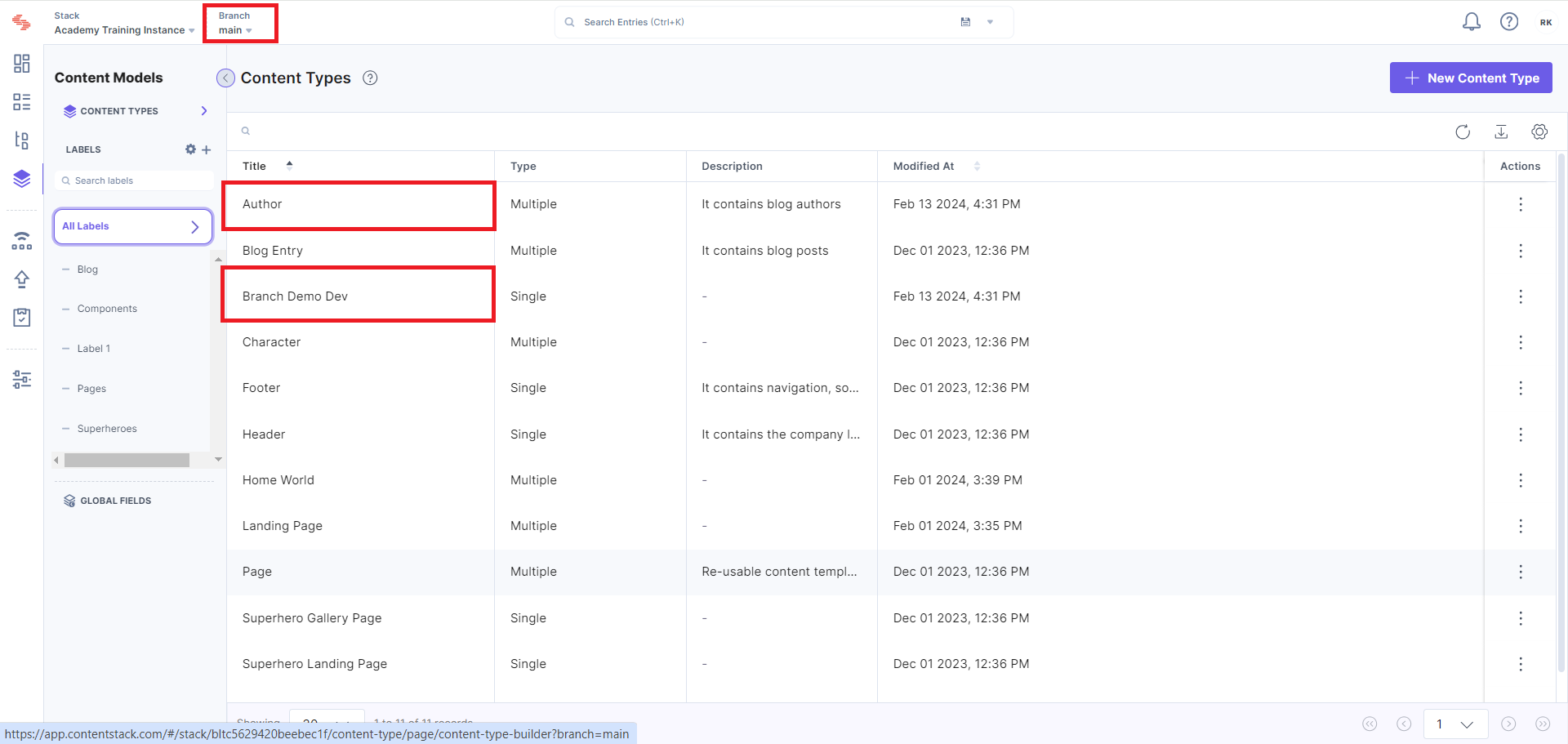Go to the next page
This screenshot has height=744, width=1568.
[x=1508, y=724]
